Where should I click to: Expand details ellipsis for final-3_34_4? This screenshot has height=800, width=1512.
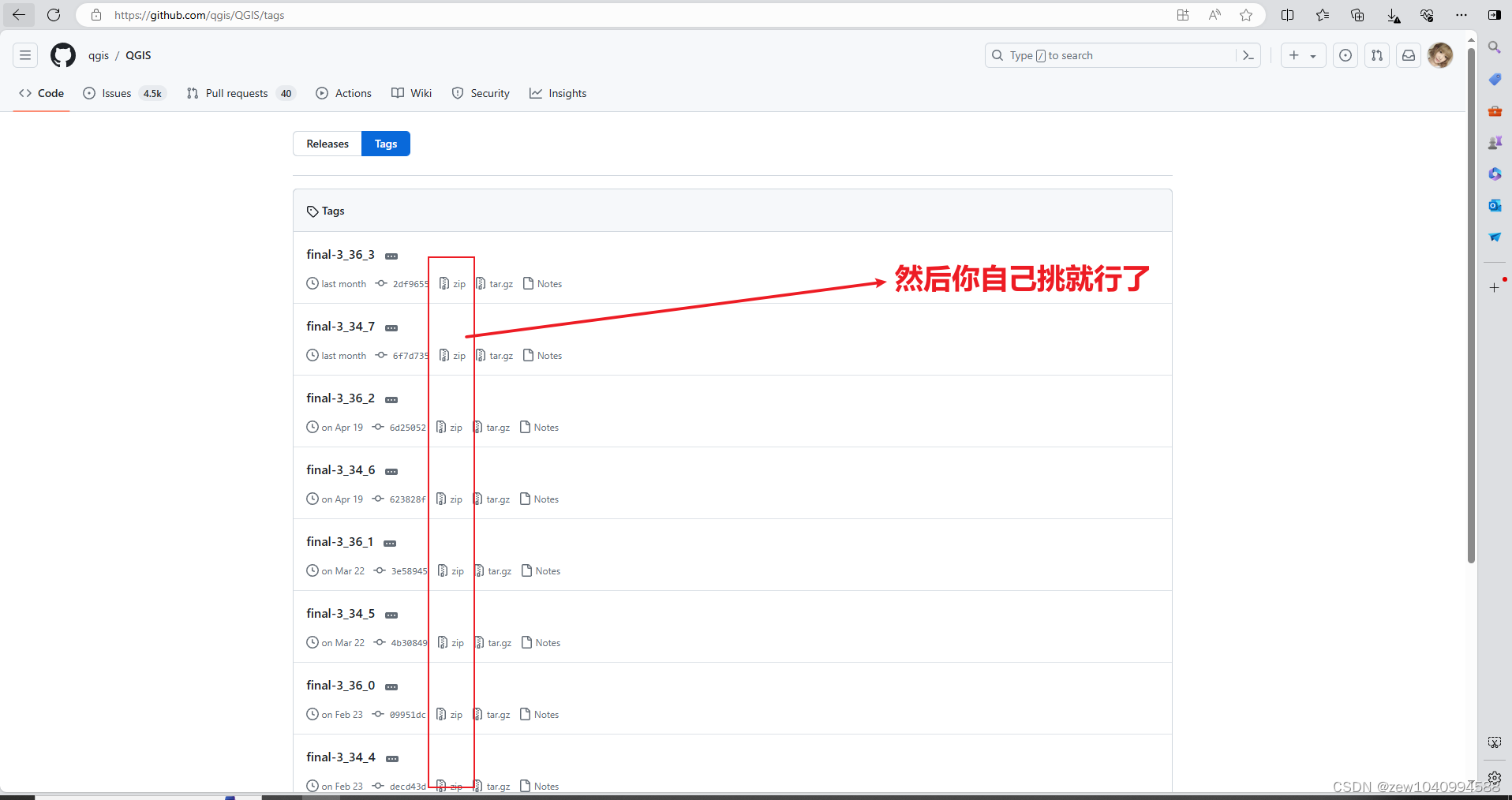392,758
